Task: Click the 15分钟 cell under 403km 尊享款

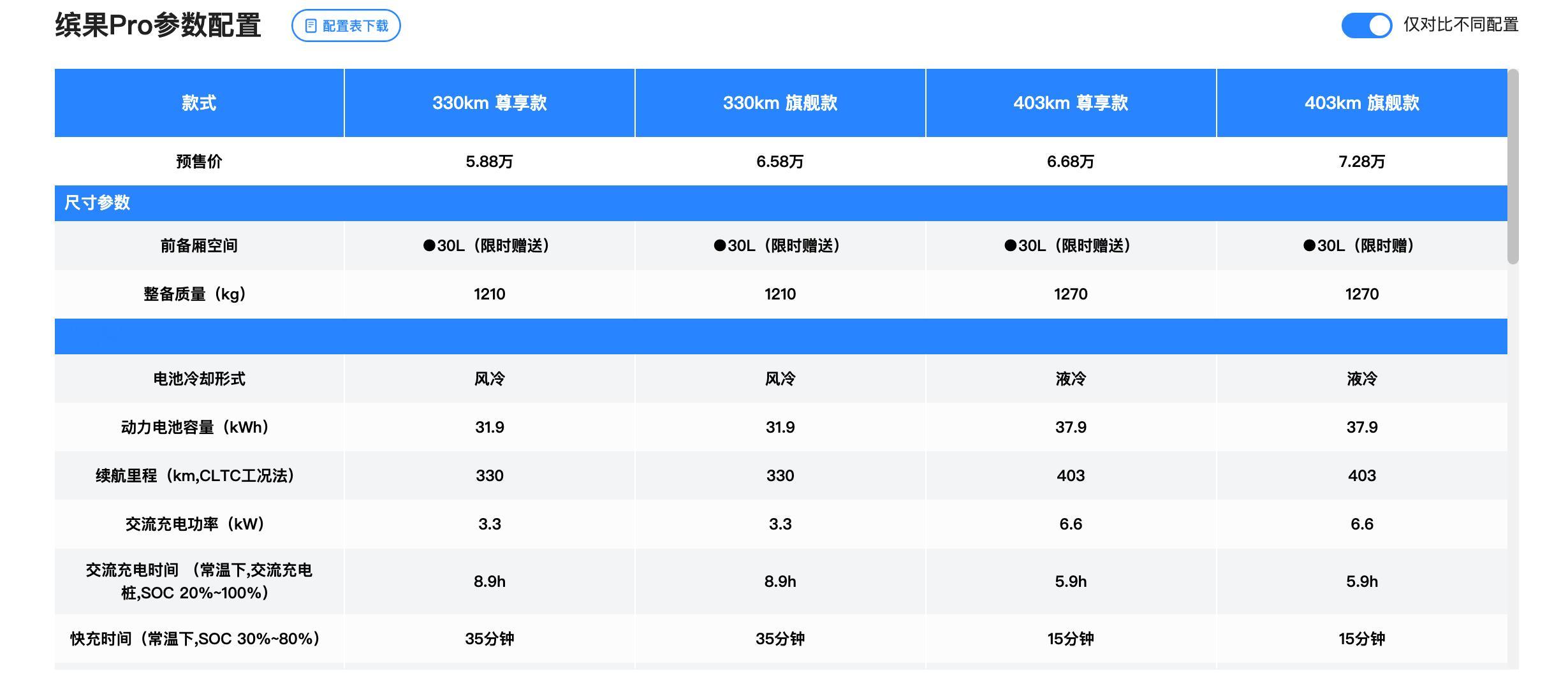Action: (x=1071, y=638)
